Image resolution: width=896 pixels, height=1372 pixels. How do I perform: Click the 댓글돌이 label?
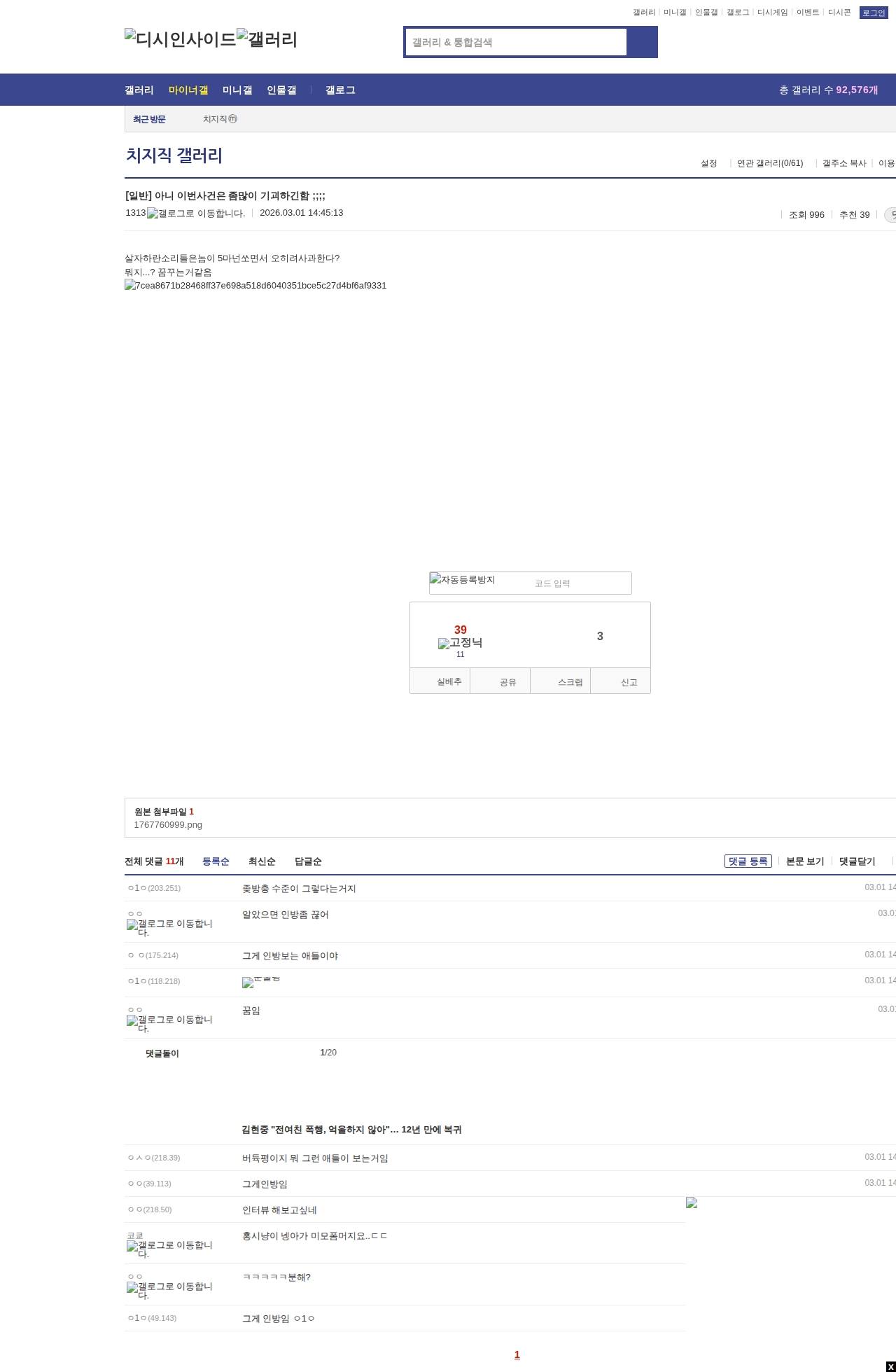[x=162, y=1053]
